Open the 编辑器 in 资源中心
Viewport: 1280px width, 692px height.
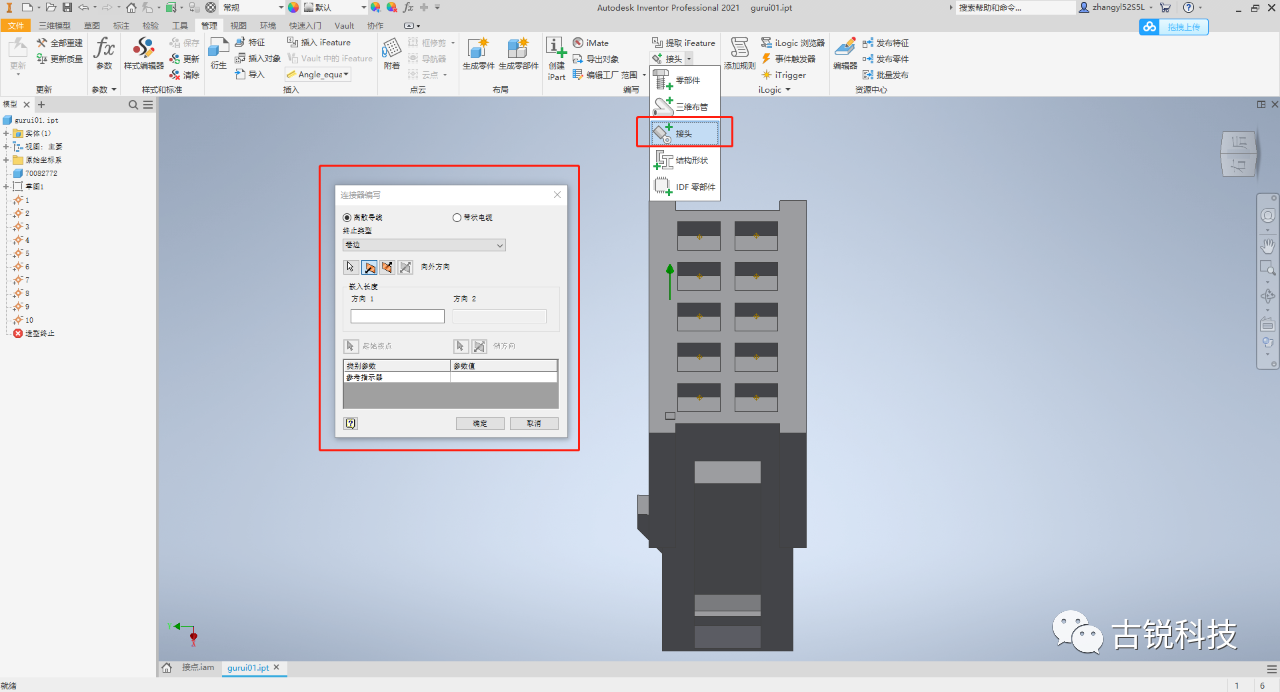point(845,53)
